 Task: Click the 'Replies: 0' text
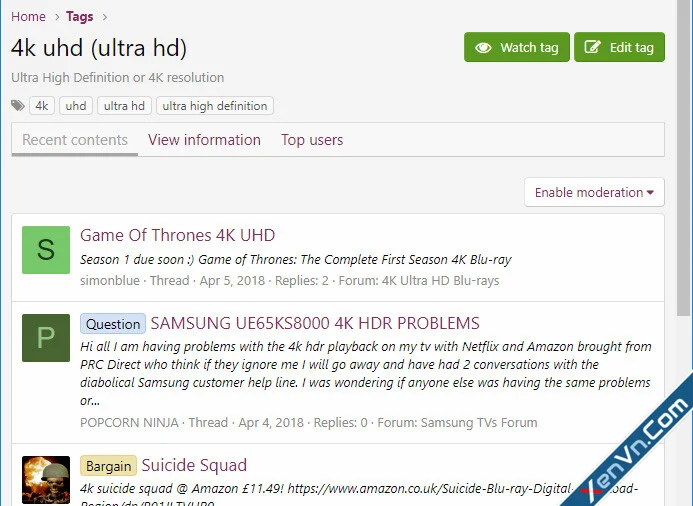coord(340,422)
